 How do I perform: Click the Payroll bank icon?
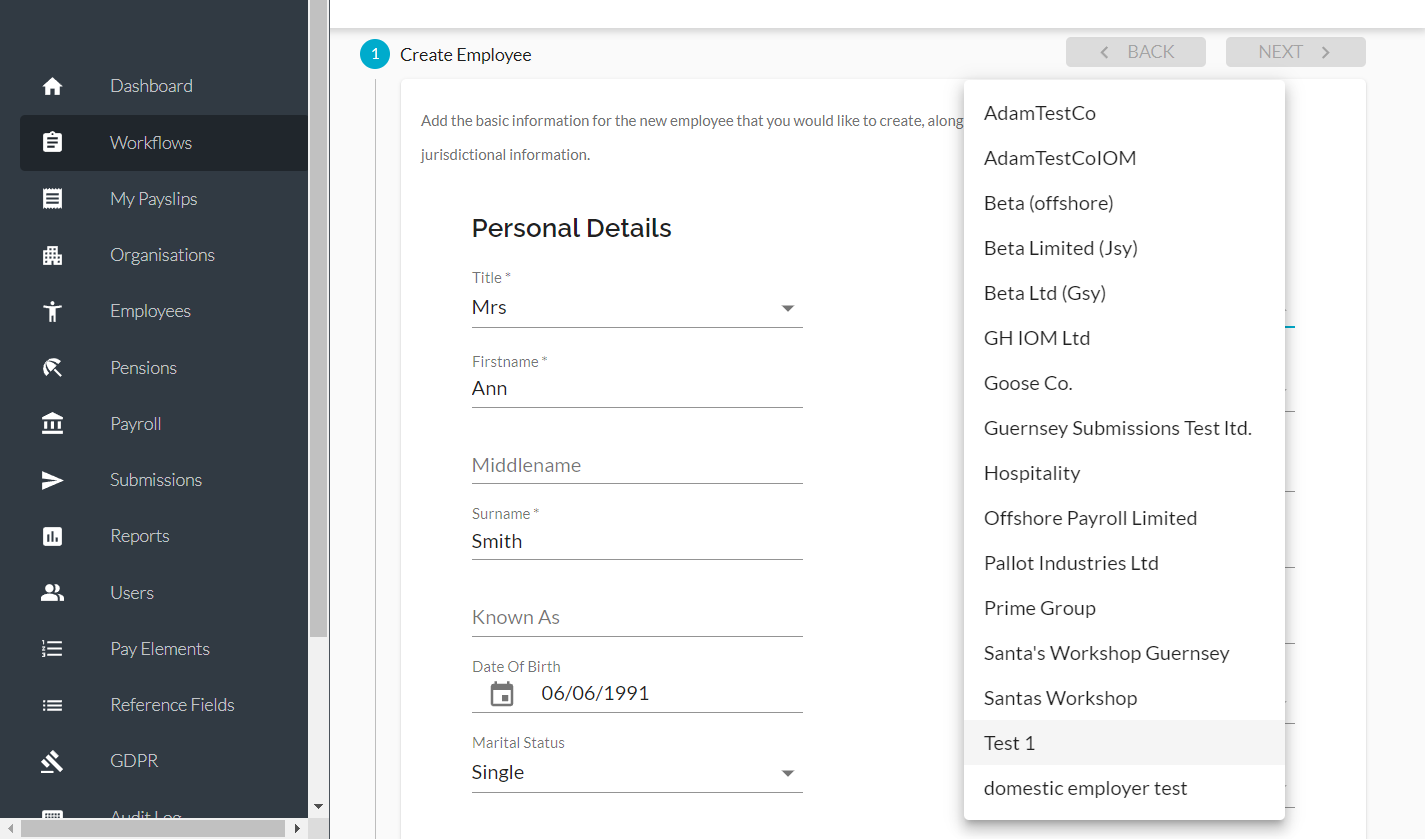click(53, 424)
